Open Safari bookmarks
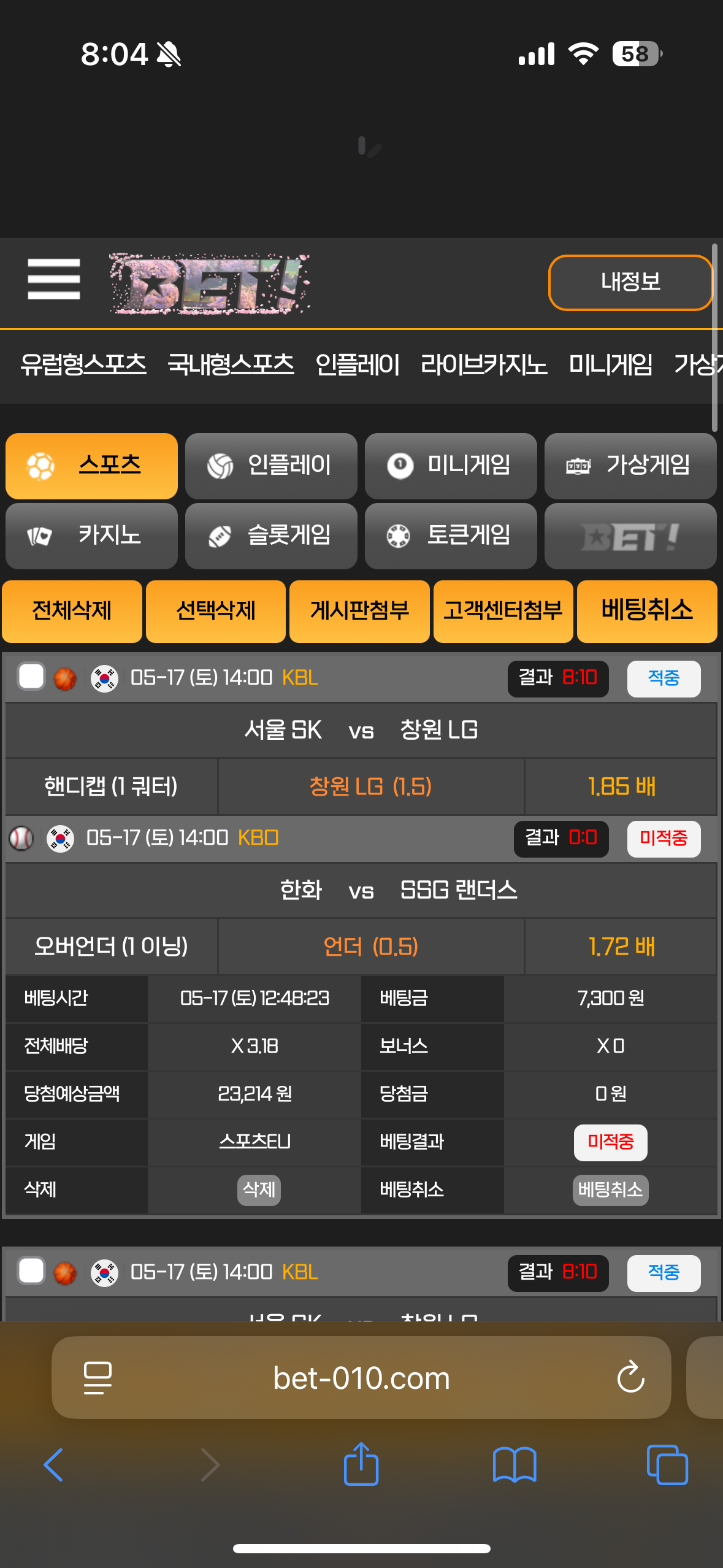 [515, 1465]
